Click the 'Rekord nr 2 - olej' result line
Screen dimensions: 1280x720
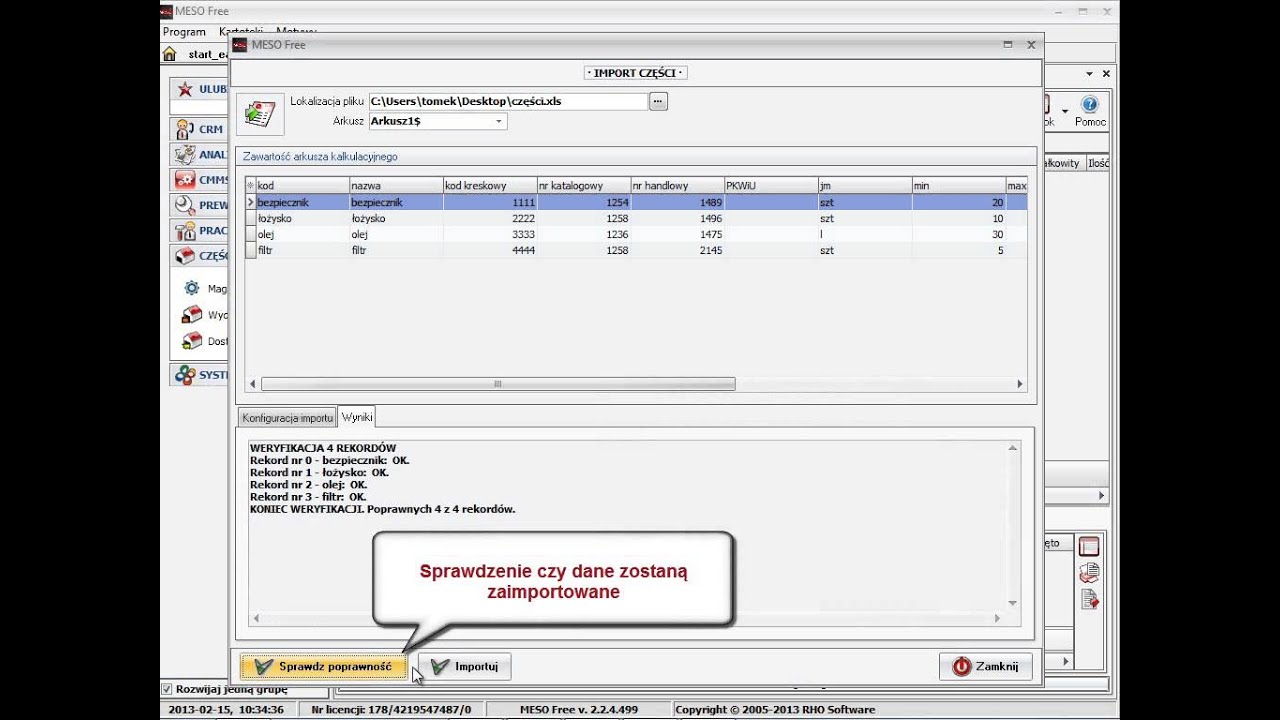coord(309,484)
